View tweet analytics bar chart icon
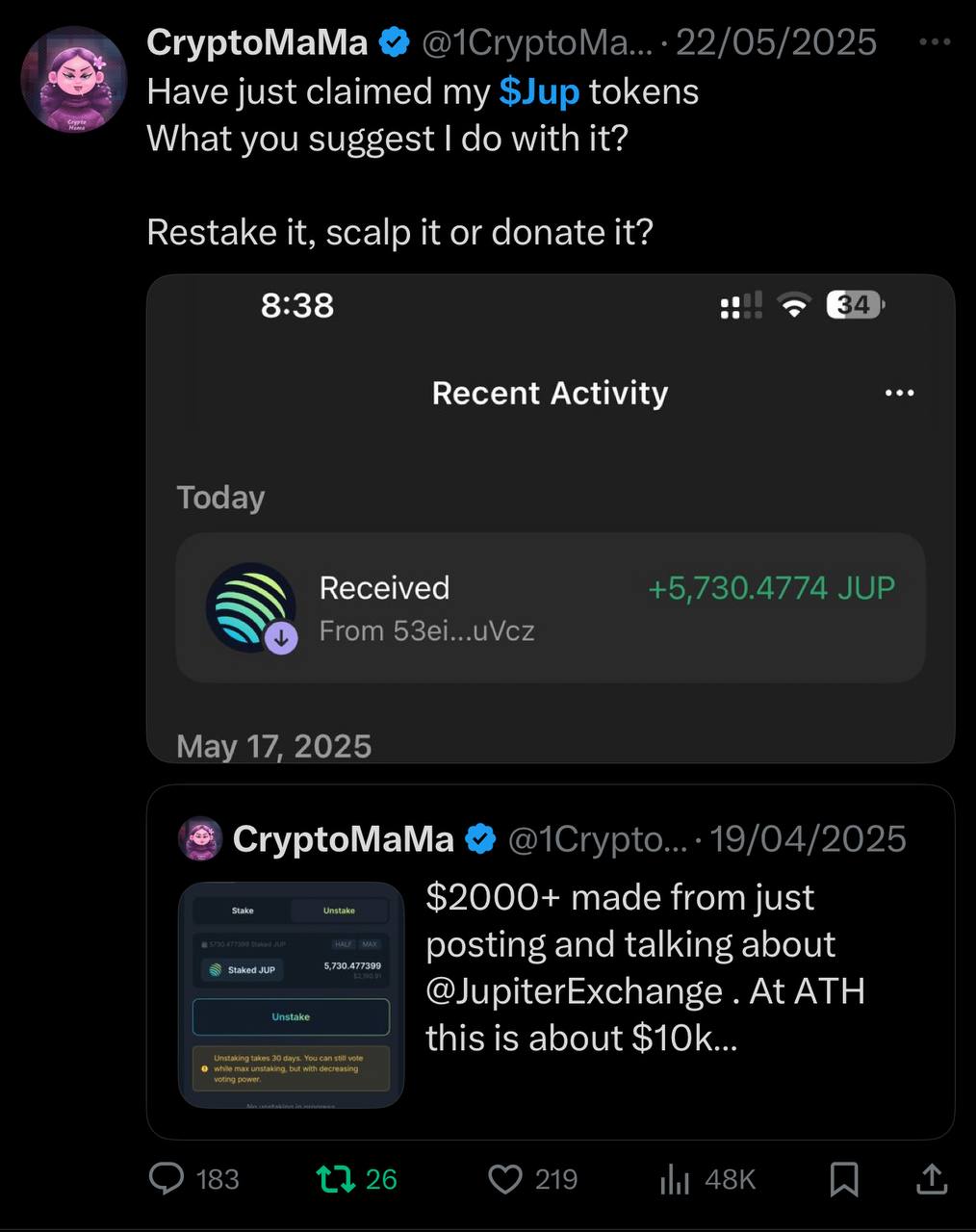This screenshot has width=976, height=1232. coord(675,1178)
